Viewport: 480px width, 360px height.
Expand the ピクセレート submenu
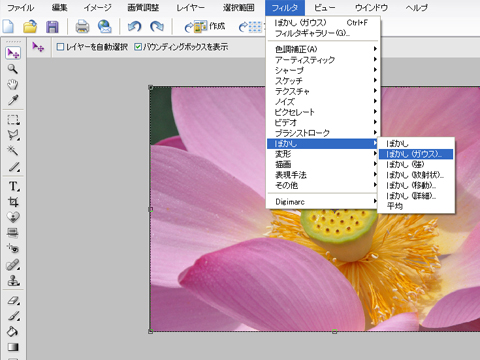[323, 112]
